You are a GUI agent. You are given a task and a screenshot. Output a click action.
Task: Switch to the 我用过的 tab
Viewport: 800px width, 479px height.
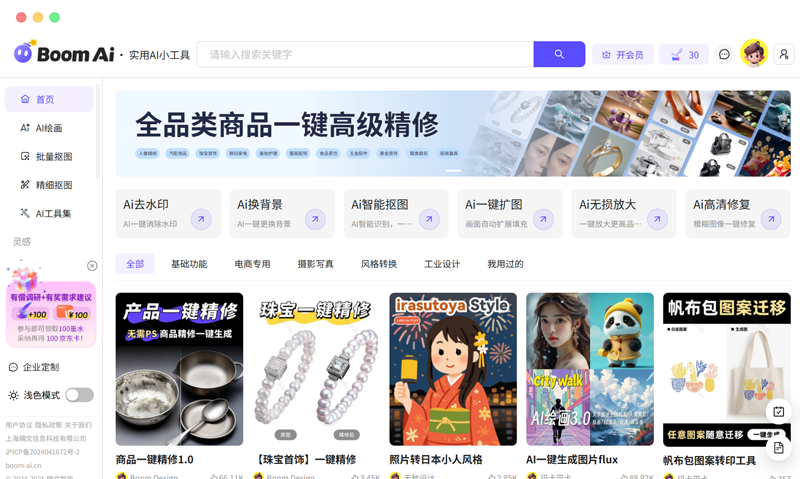506,264
